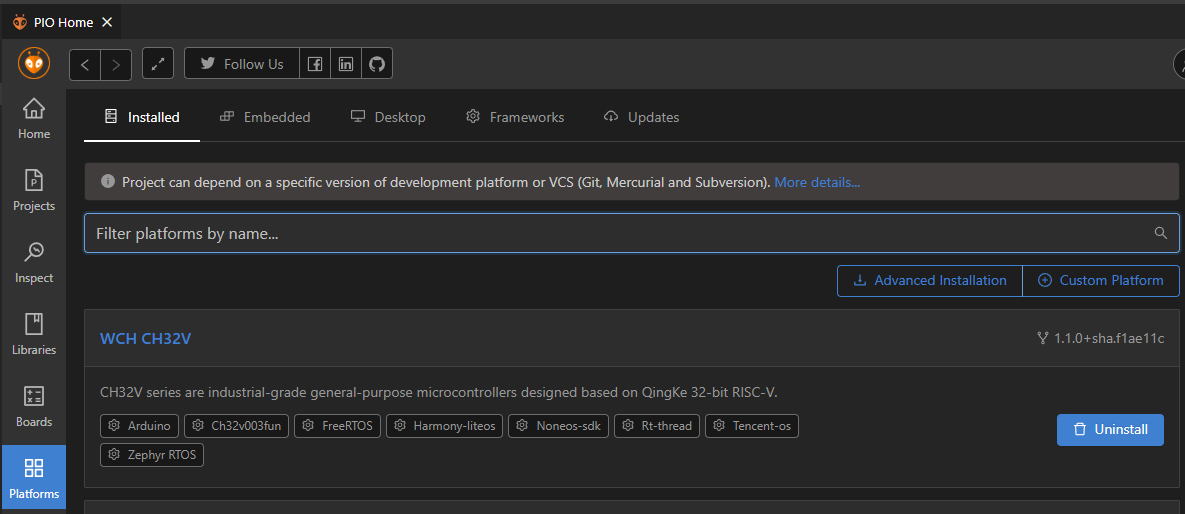Click the version text 1.1.0+sha.f1ae11c

click(1109, 338)
